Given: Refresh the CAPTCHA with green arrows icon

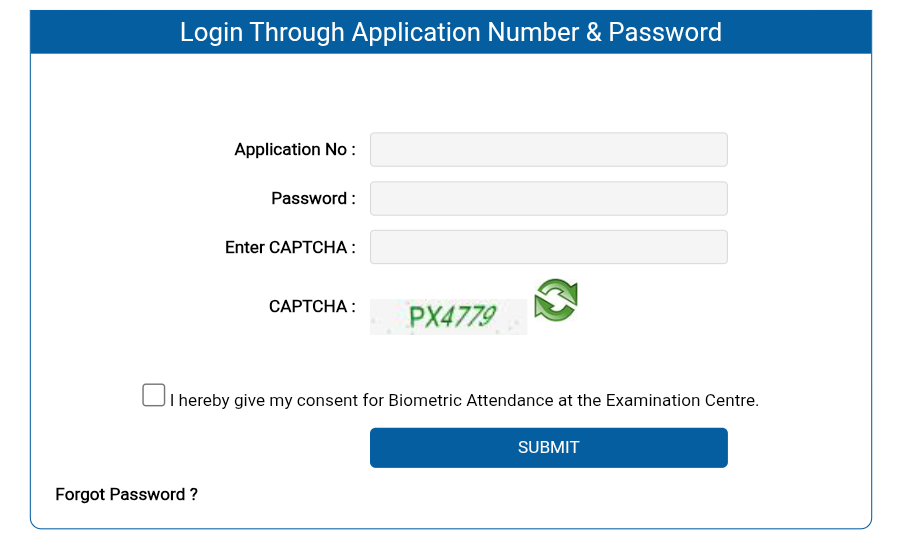Looking at the screenshot, I should pos(555,301).
